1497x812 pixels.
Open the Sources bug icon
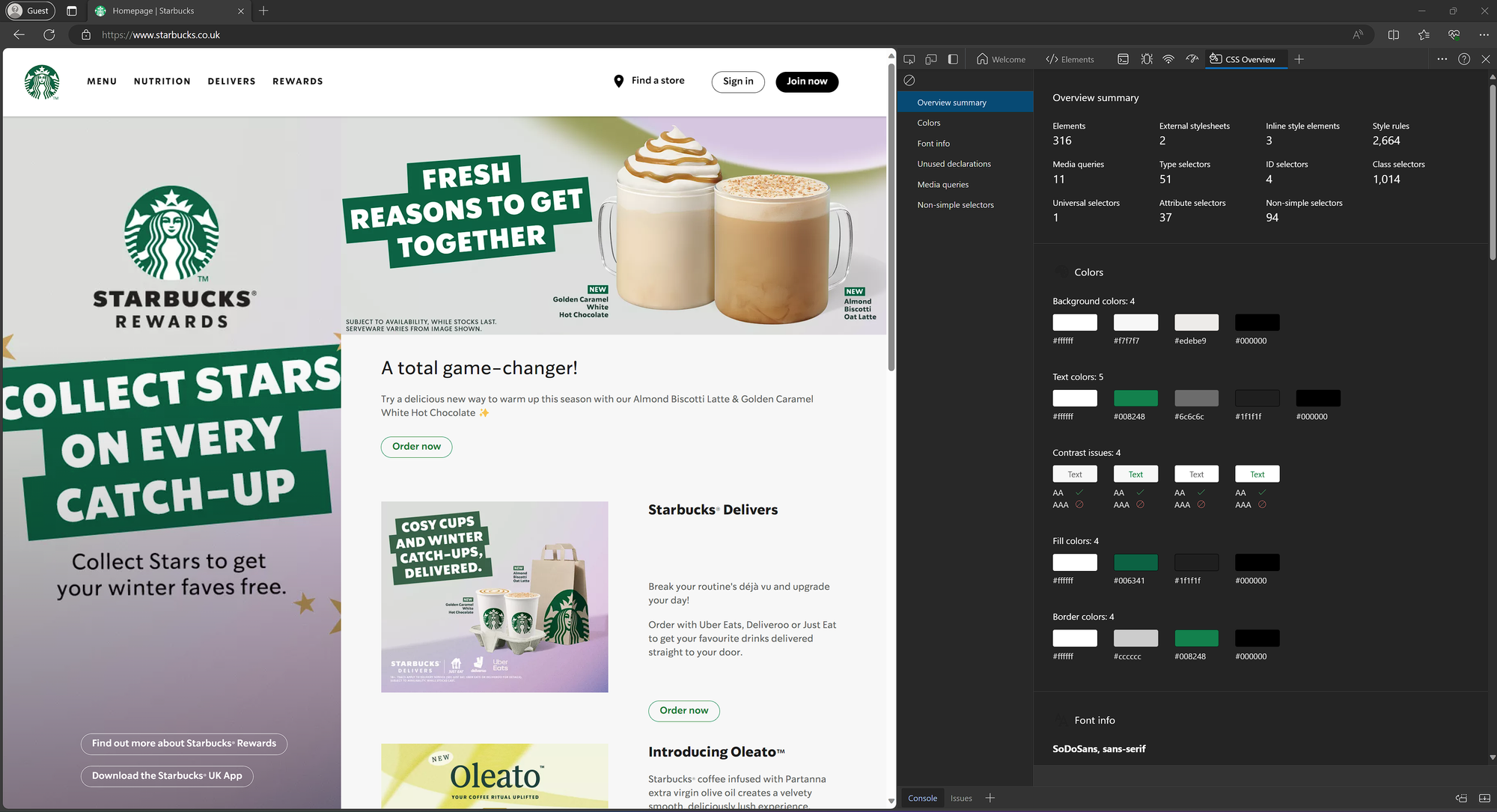[1146, 59]
